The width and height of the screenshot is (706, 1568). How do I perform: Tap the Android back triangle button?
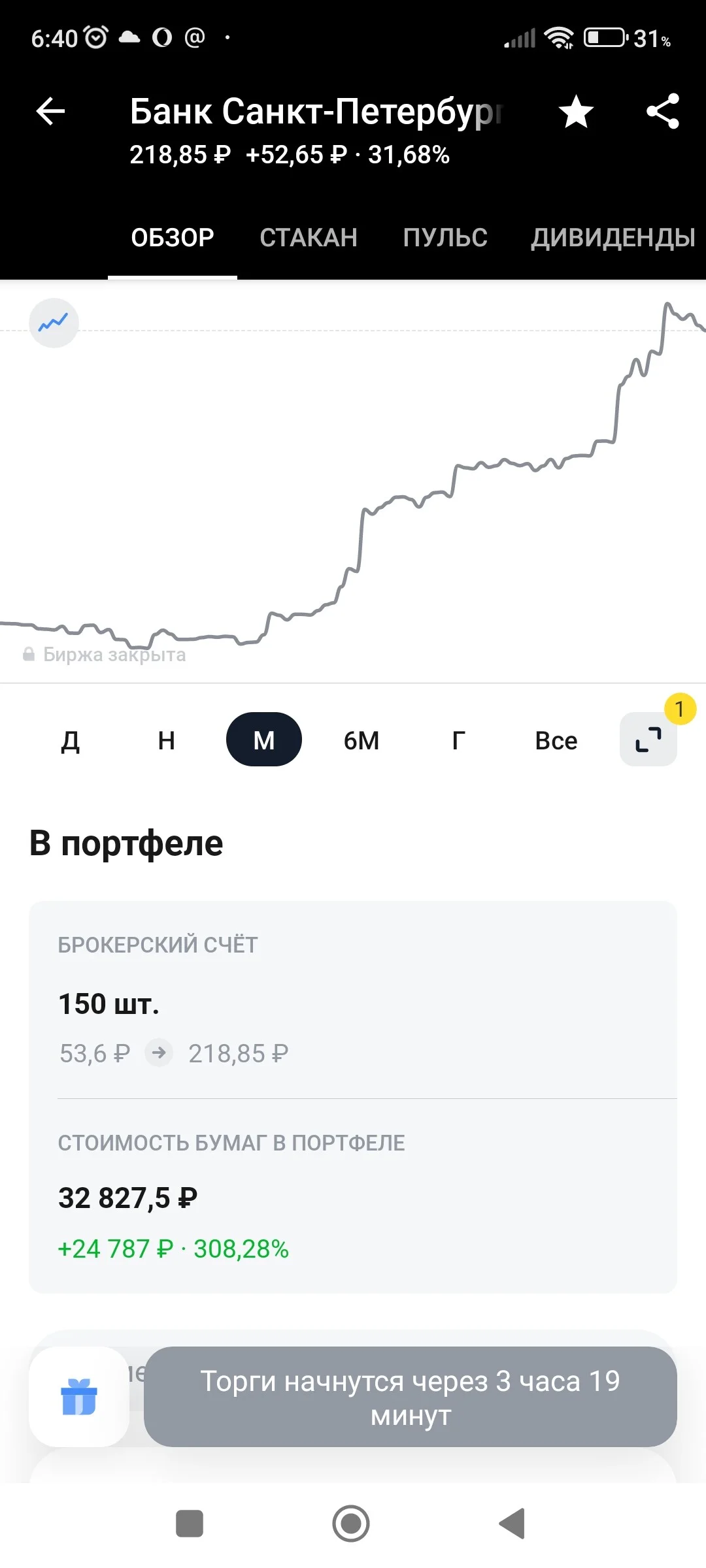coord(513,1524)
